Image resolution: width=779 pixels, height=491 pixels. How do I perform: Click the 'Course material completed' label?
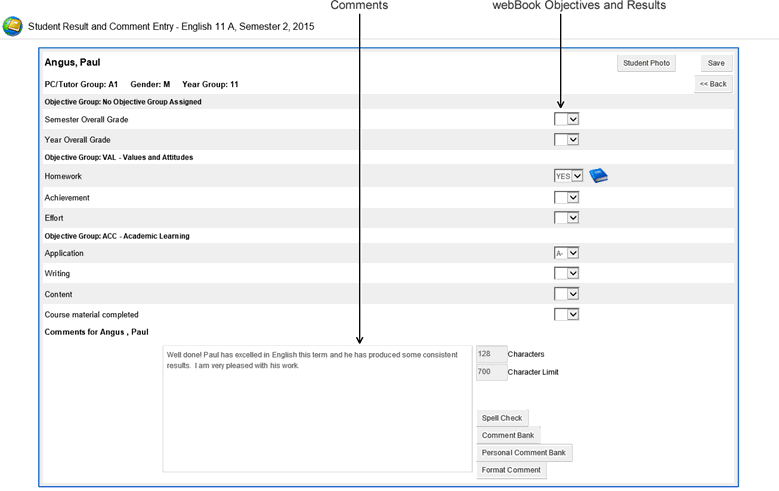click(91, 315)
